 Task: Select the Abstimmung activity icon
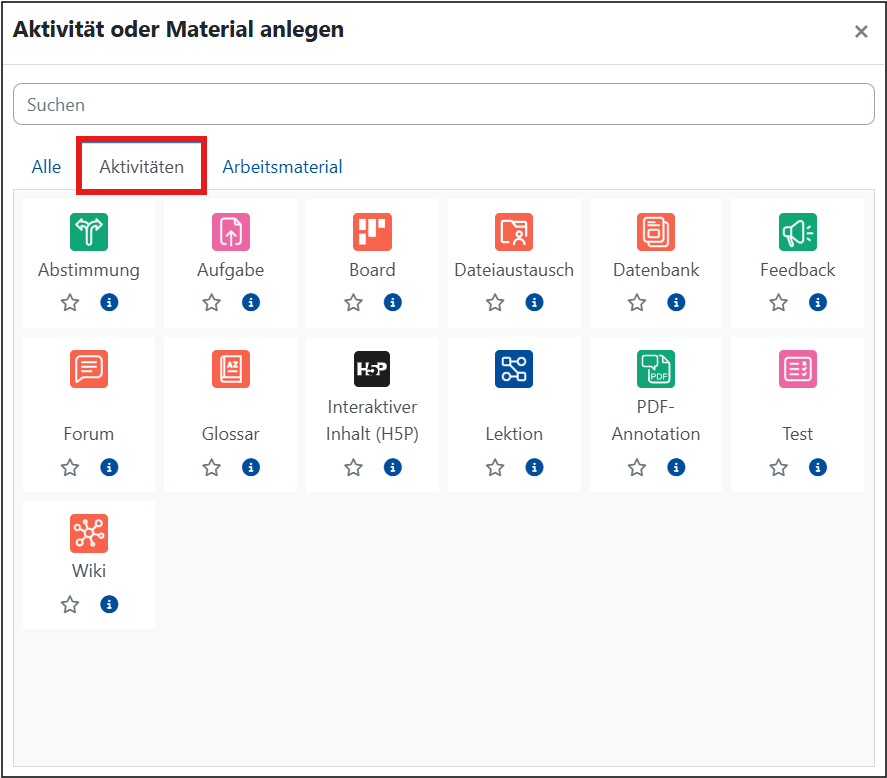click(x=89, y=232)
